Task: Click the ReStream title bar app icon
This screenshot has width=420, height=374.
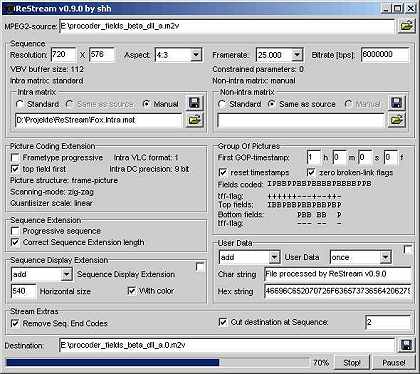Action: (x=9, y=8)
